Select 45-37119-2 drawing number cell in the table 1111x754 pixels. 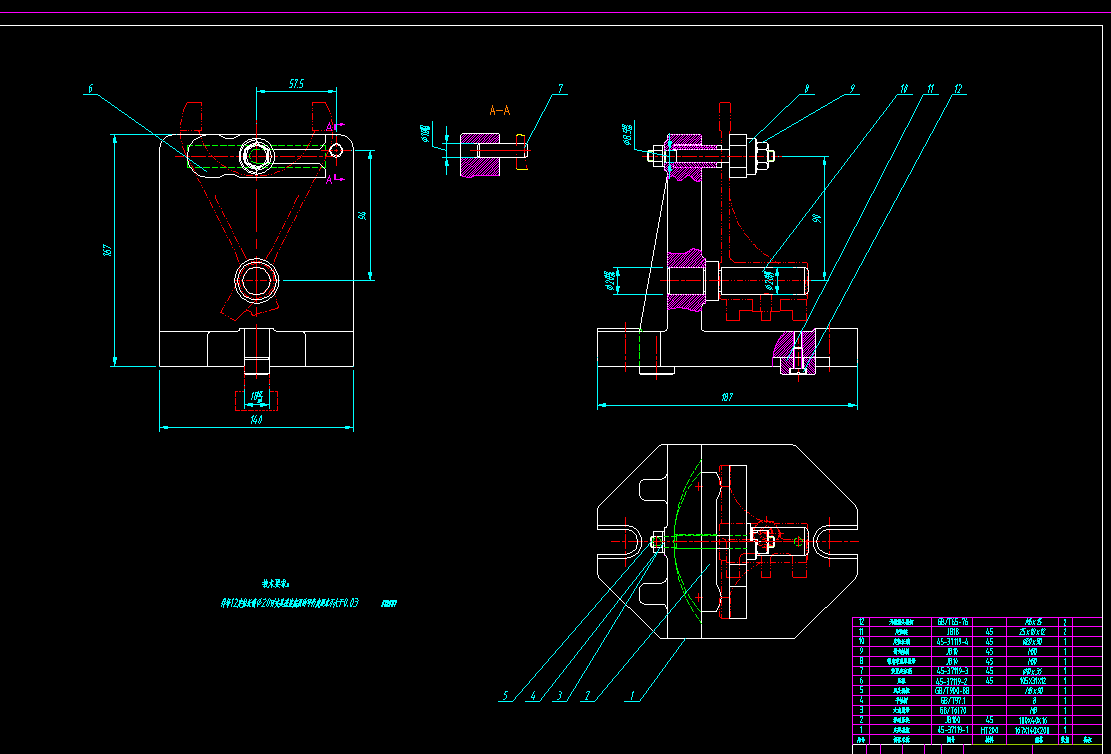952,680
